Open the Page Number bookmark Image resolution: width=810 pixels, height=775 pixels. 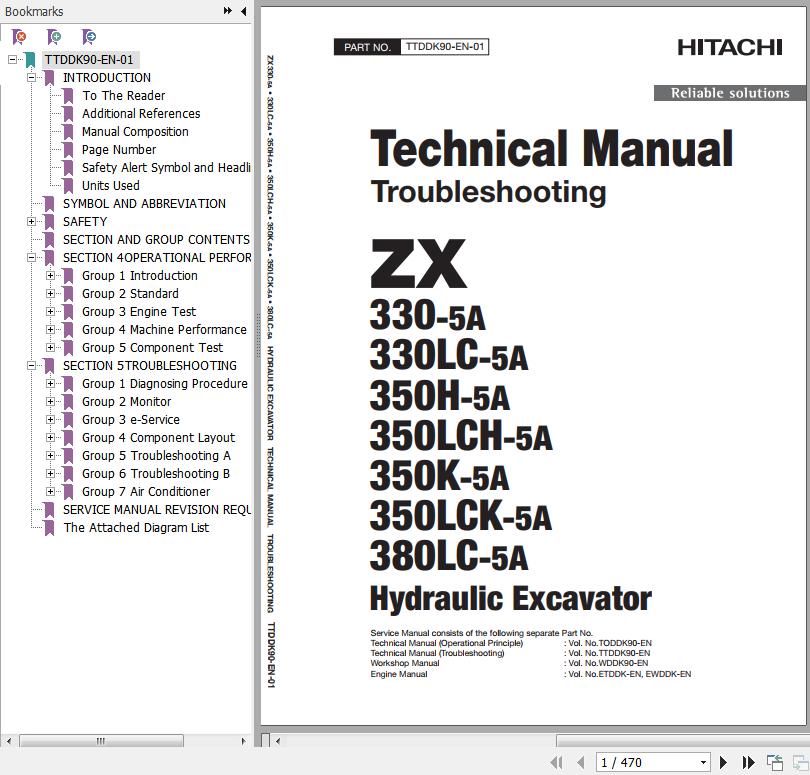[x=119, y=150]
